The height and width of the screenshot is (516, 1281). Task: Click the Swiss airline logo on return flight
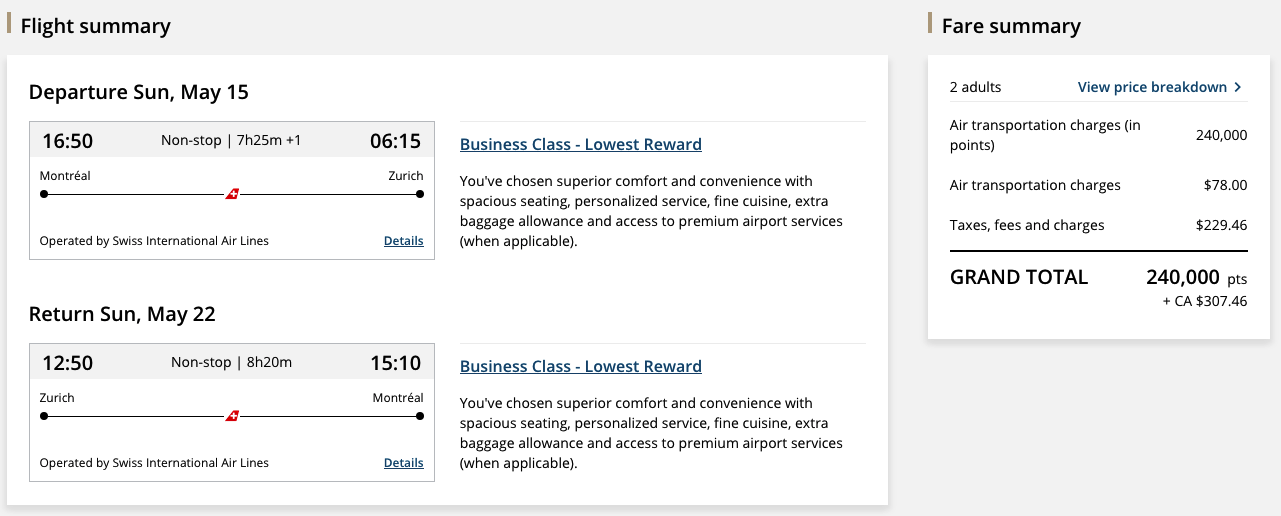[x=232, y=416]
